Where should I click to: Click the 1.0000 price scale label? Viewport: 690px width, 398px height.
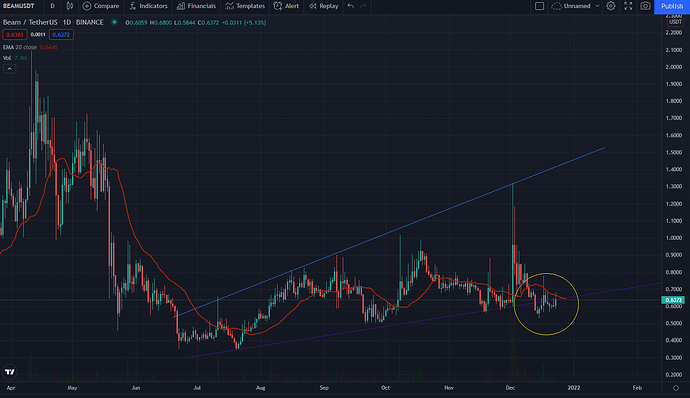coord(674,238)
